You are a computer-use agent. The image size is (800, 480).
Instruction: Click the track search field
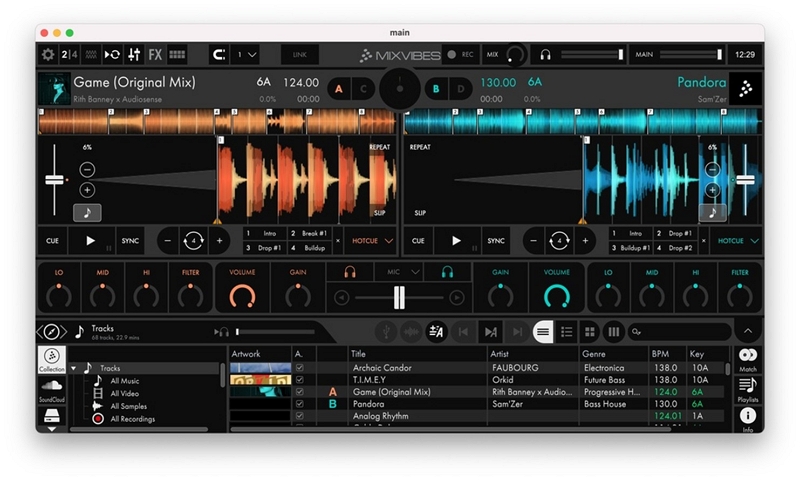click(680, 332)
